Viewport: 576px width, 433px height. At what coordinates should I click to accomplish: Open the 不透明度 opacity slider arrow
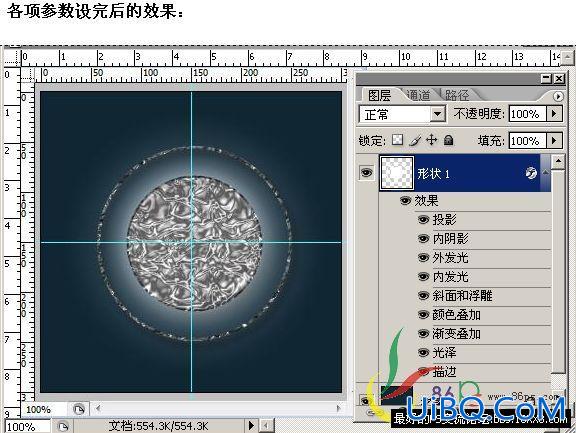tap(554, 114)
